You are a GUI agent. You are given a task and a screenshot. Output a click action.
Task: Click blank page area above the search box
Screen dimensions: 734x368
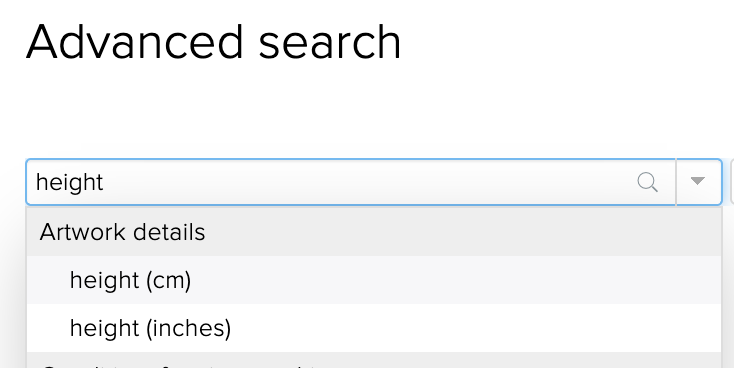click(x=365, y=112)
